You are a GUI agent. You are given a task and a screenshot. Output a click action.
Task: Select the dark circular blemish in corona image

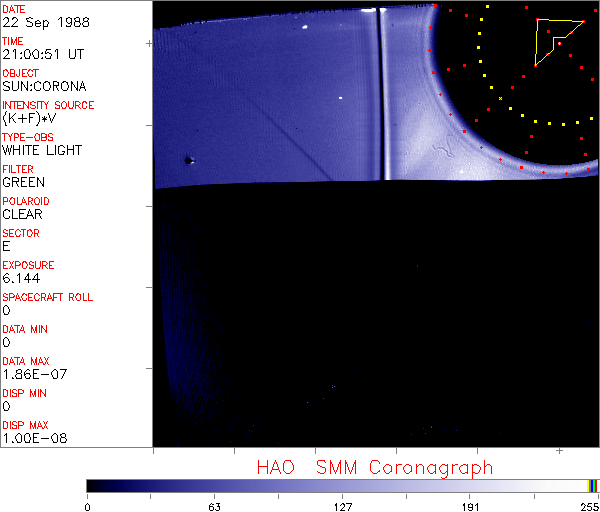188,159
